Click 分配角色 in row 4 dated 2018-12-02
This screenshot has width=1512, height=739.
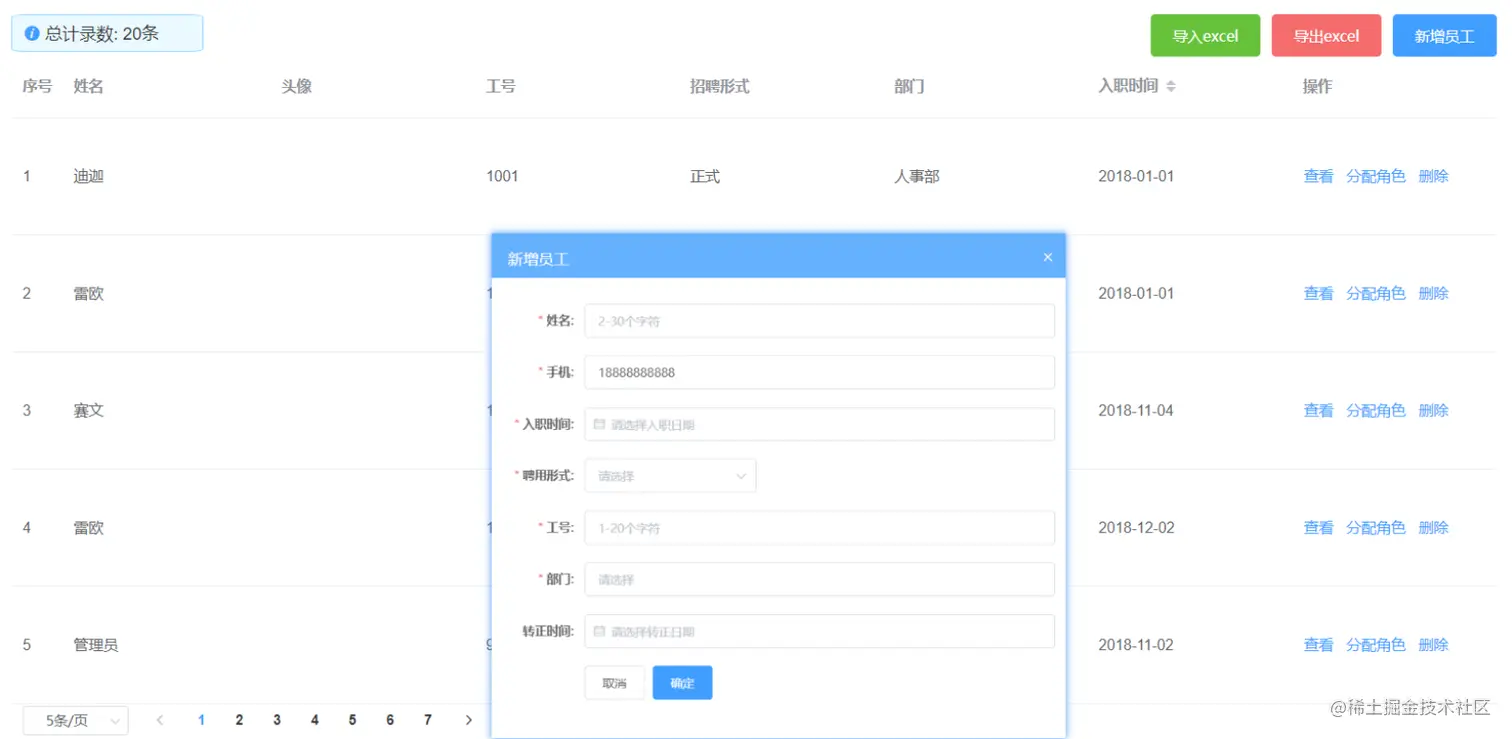click(1376, 527)
